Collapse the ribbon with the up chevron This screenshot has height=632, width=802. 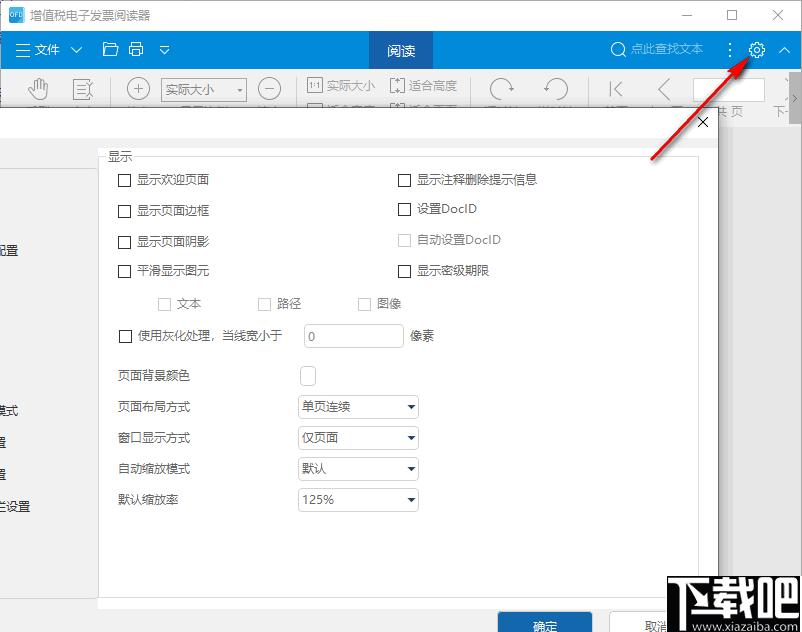[784, 50]
